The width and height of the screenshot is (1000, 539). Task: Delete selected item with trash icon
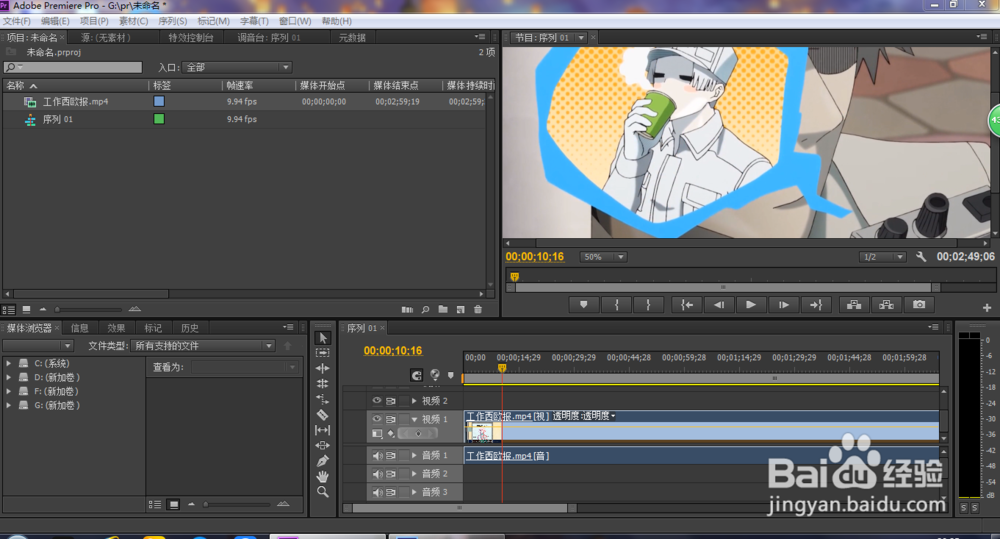coord(478,309)
